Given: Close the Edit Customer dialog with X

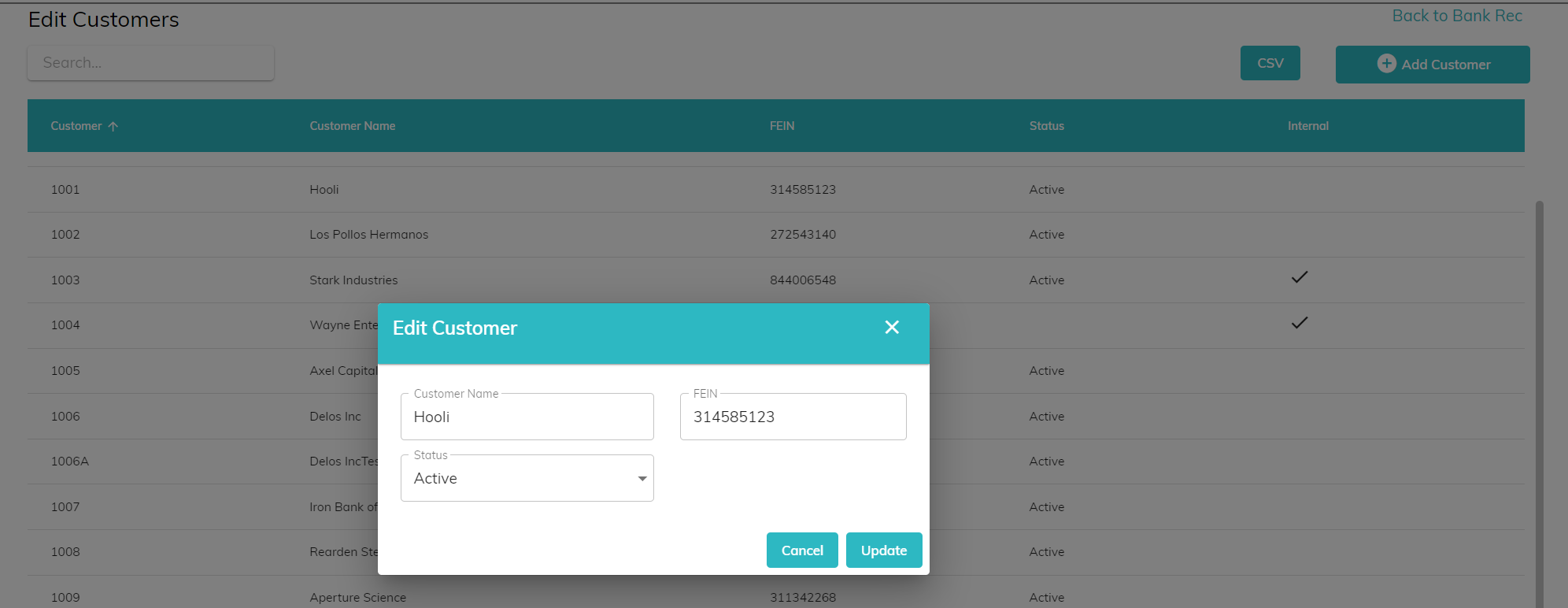Looking at the screenshot, I should [x=891, y=328].
